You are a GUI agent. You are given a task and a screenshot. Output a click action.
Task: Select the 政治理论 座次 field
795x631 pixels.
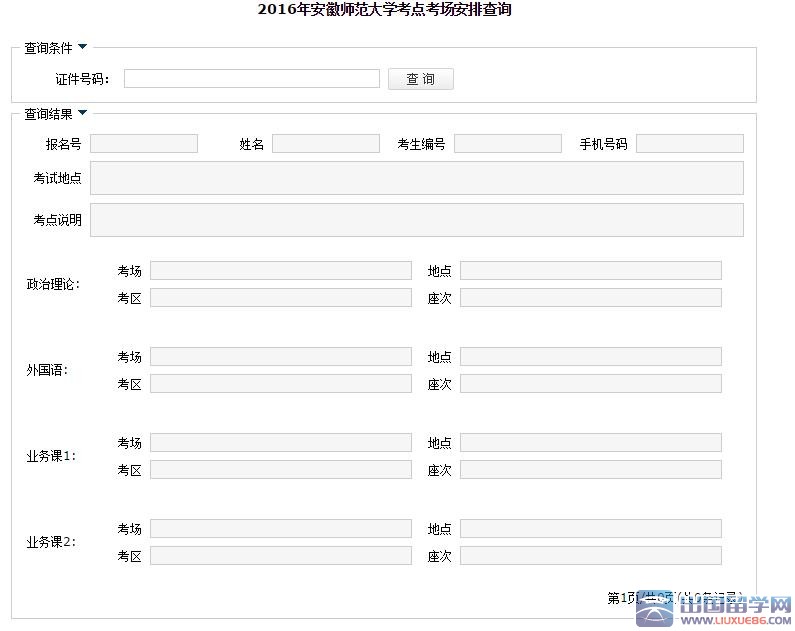[590, 298]
